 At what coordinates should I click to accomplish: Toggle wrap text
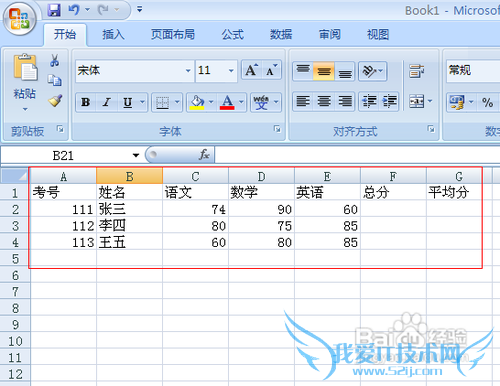point(417,71)
